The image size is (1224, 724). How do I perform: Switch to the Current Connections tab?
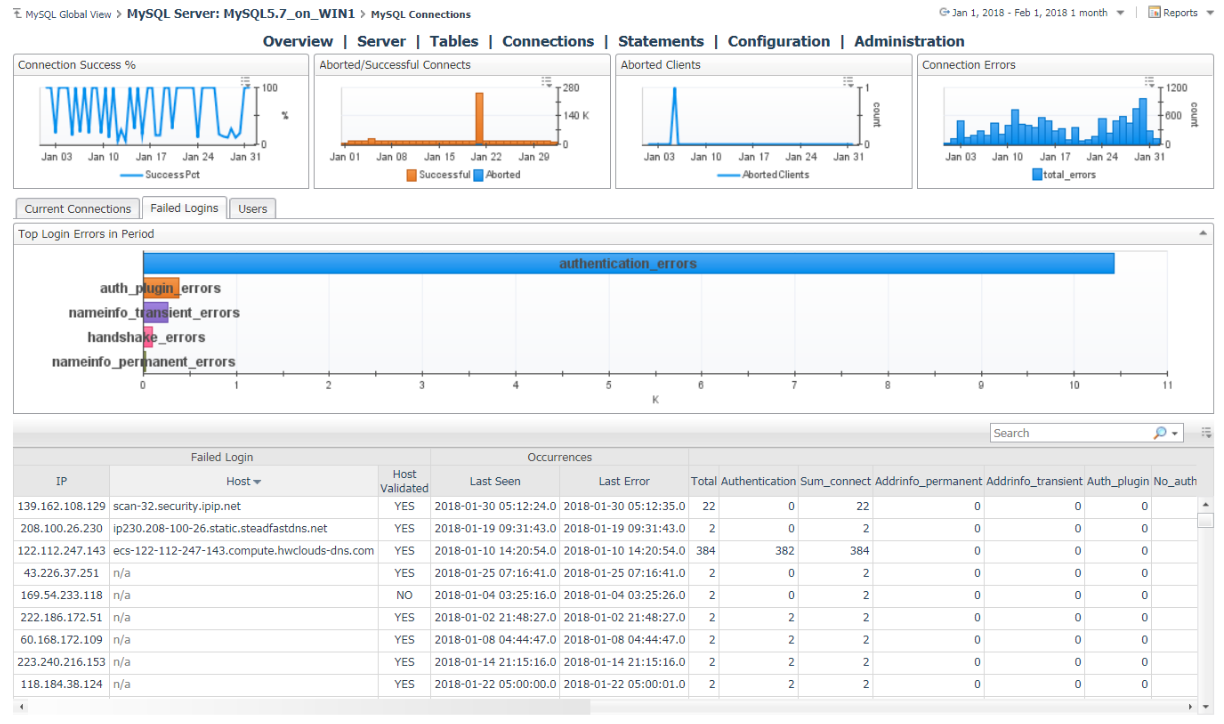[78, 209]
